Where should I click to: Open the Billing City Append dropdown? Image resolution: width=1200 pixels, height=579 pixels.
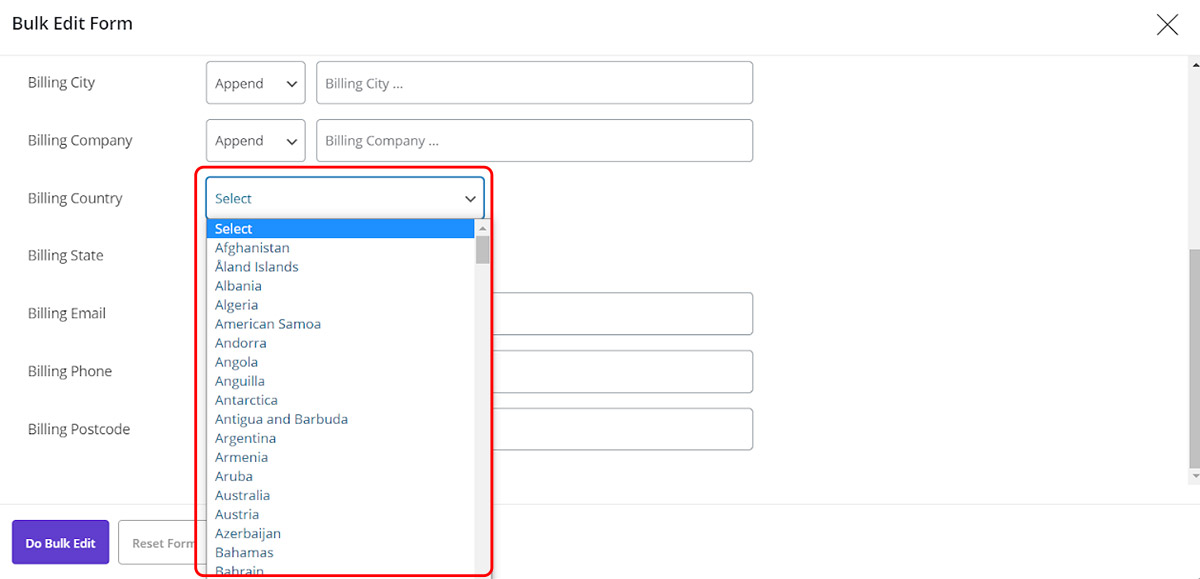coord(255,83)
